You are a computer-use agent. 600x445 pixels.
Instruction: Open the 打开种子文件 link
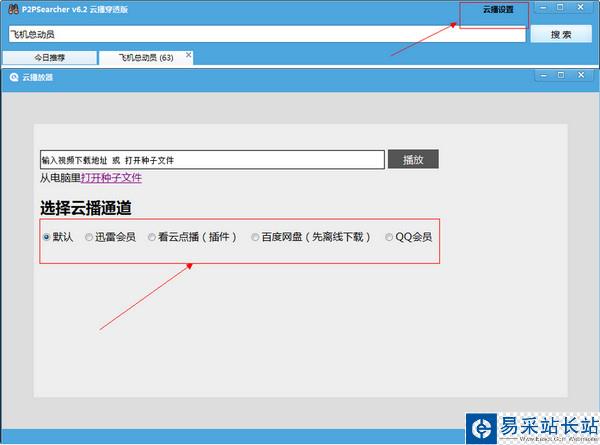click(111, 178)
